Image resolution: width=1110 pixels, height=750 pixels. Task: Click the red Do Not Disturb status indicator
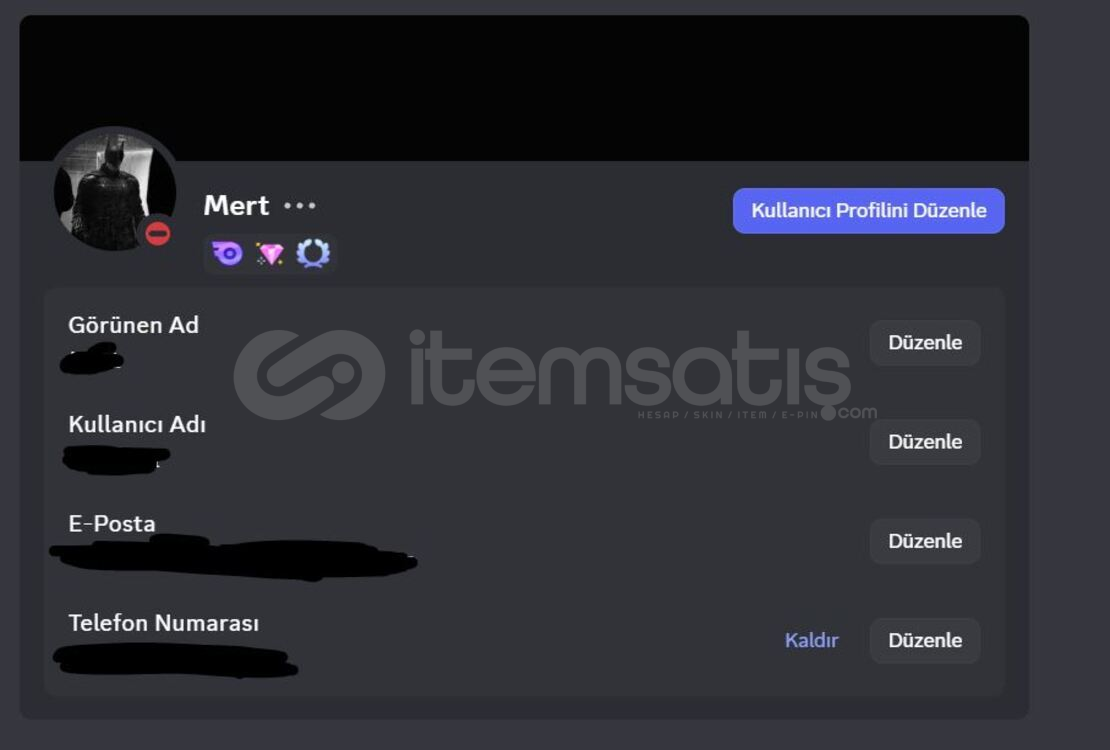pos(158,233)
